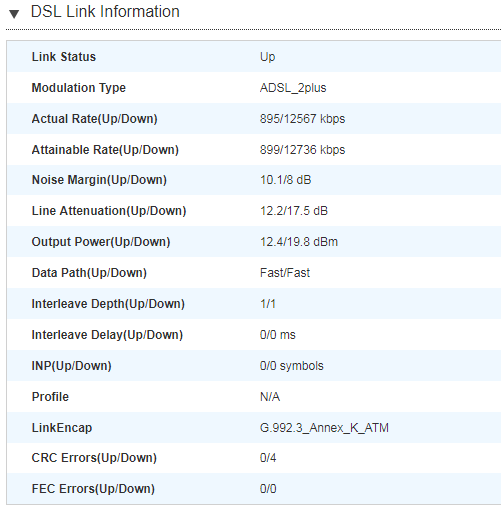Click the Actual Rate value 895/12567 kbps
Screen dimensions: 501x509
(302, 119)
